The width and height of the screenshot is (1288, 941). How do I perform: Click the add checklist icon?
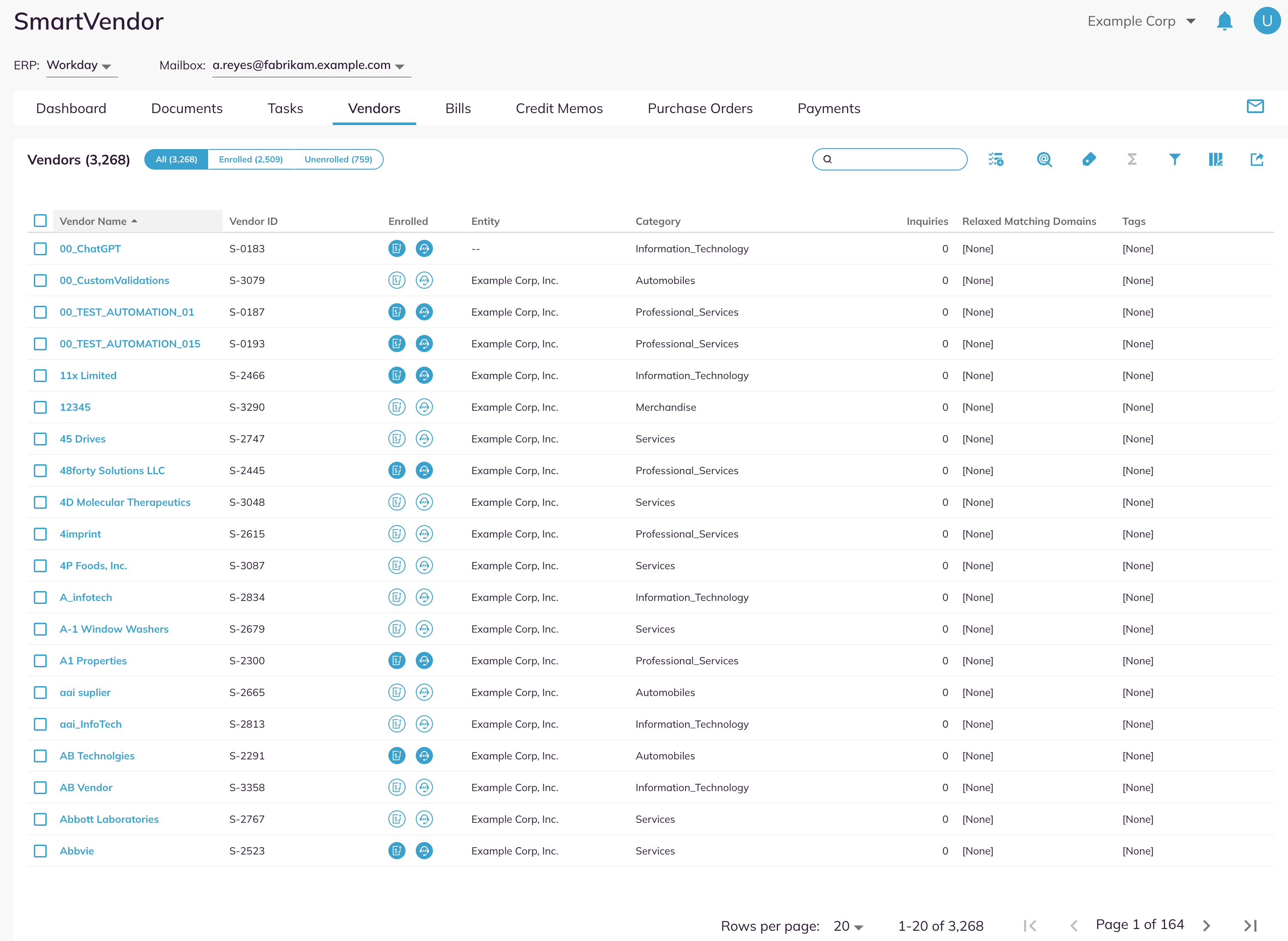coord(996,159)
